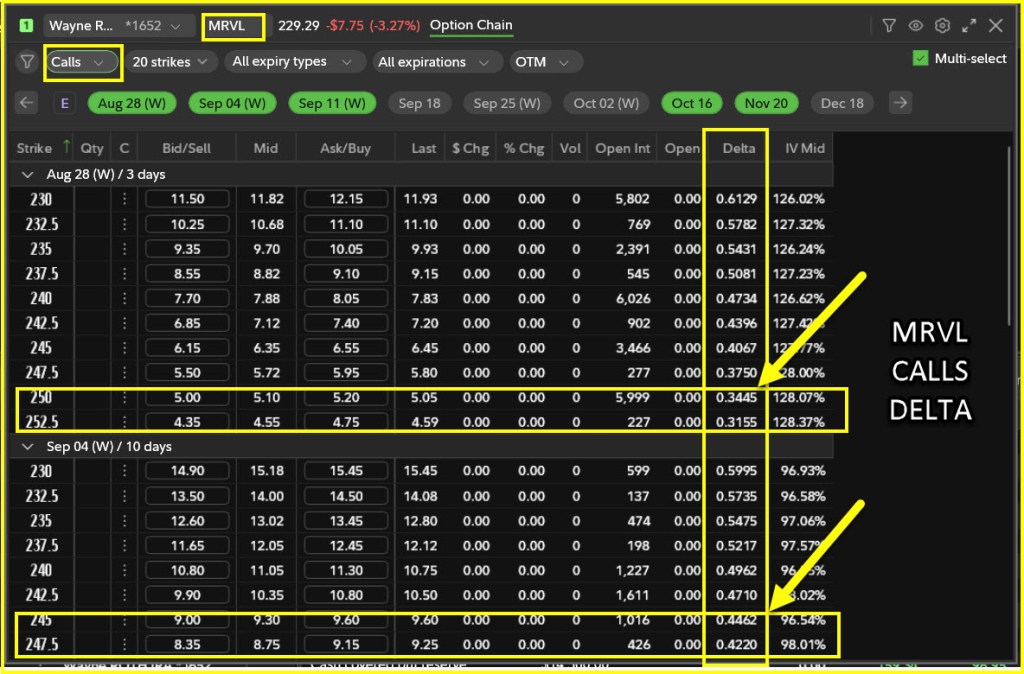Image resolution: width=1024 pixels, height=674 pixels.
Task: Toggle the Sep 11 (W) expiration pill
Action: pos(332,103)
